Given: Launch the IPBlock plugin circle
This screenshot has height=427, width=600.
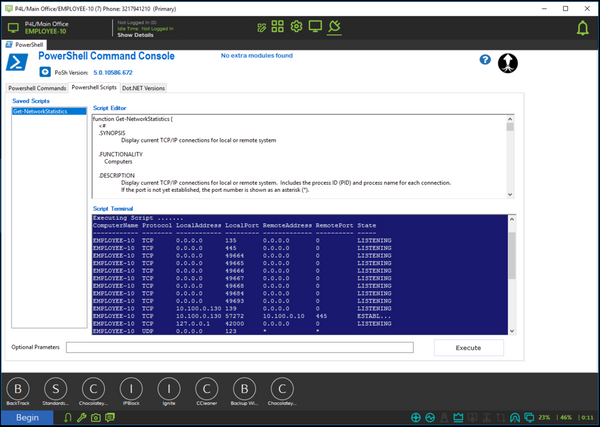Looking at the screenshot, I should pos(131,389).
